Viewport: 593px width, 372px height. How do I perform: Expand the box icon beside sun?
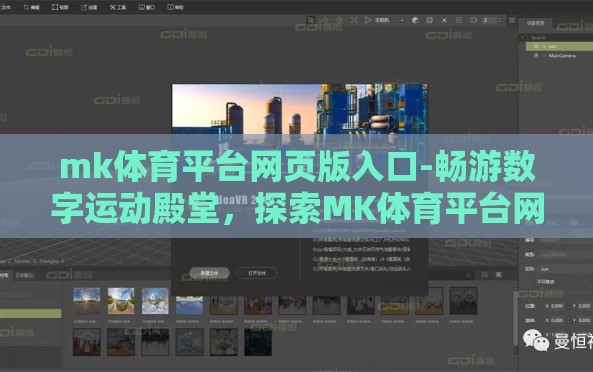click(536, 46)
